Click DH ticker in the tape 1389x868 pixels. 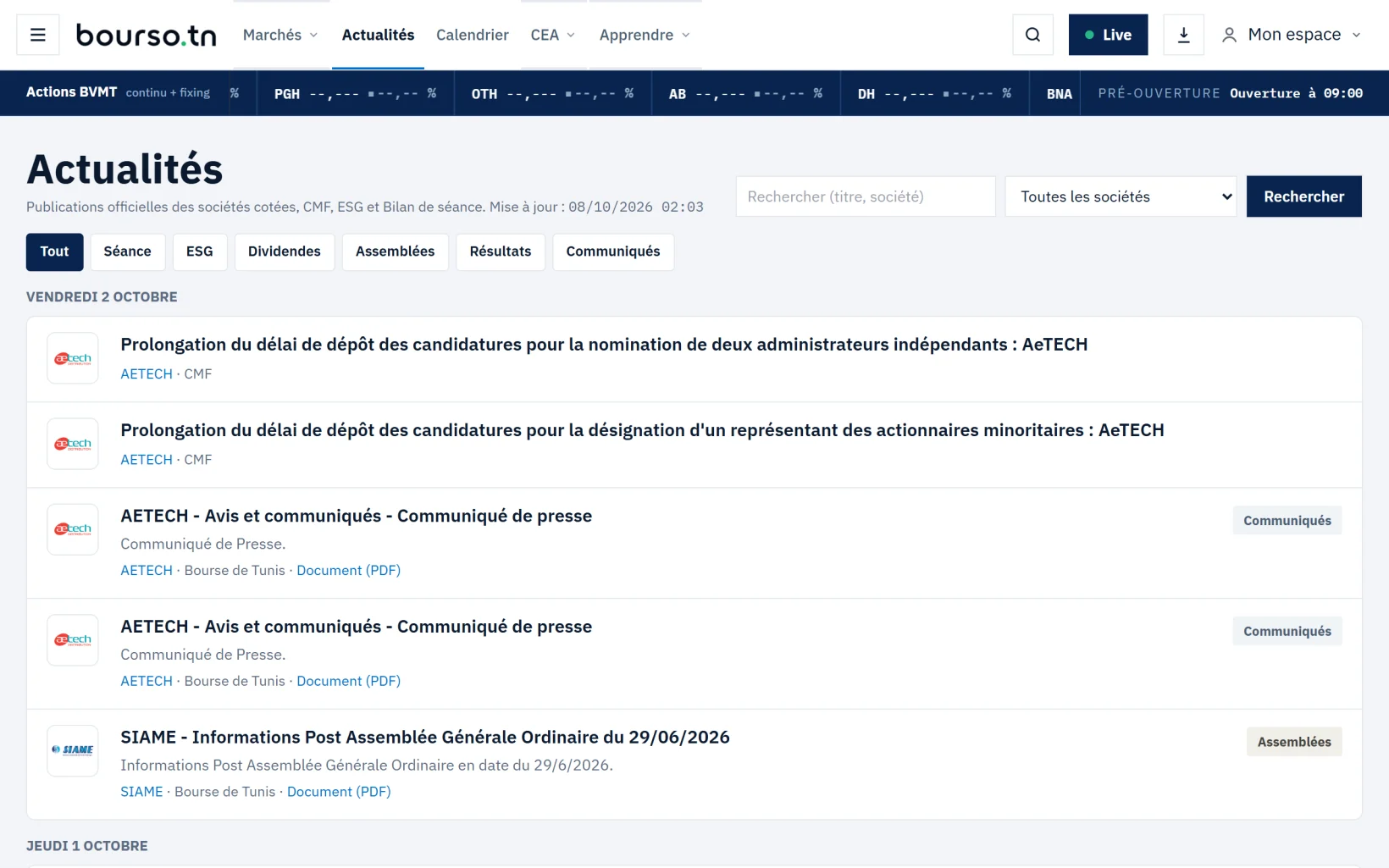934,93
